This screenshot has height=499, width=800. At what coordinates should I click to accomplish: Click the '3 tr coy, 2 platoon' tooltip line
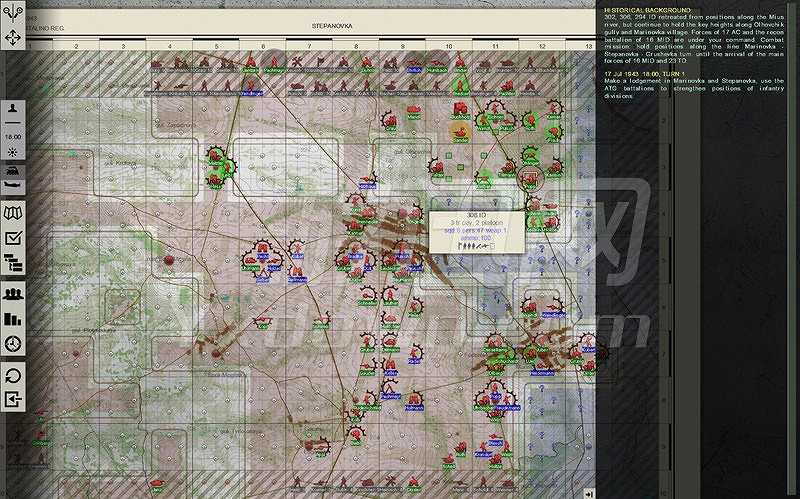coord(477,223)
